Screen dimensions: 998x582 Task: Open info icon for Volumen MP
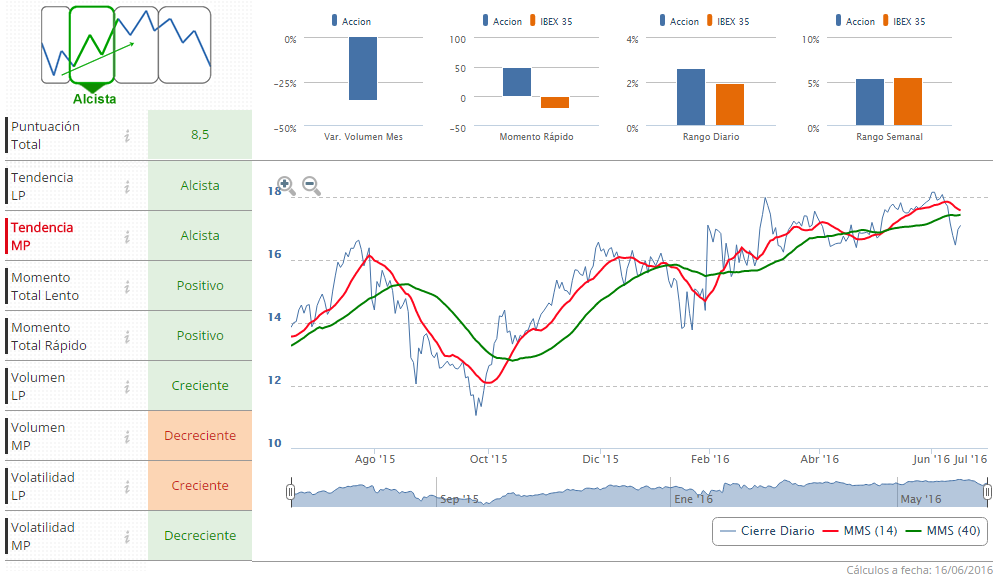(x=127, y=436)
